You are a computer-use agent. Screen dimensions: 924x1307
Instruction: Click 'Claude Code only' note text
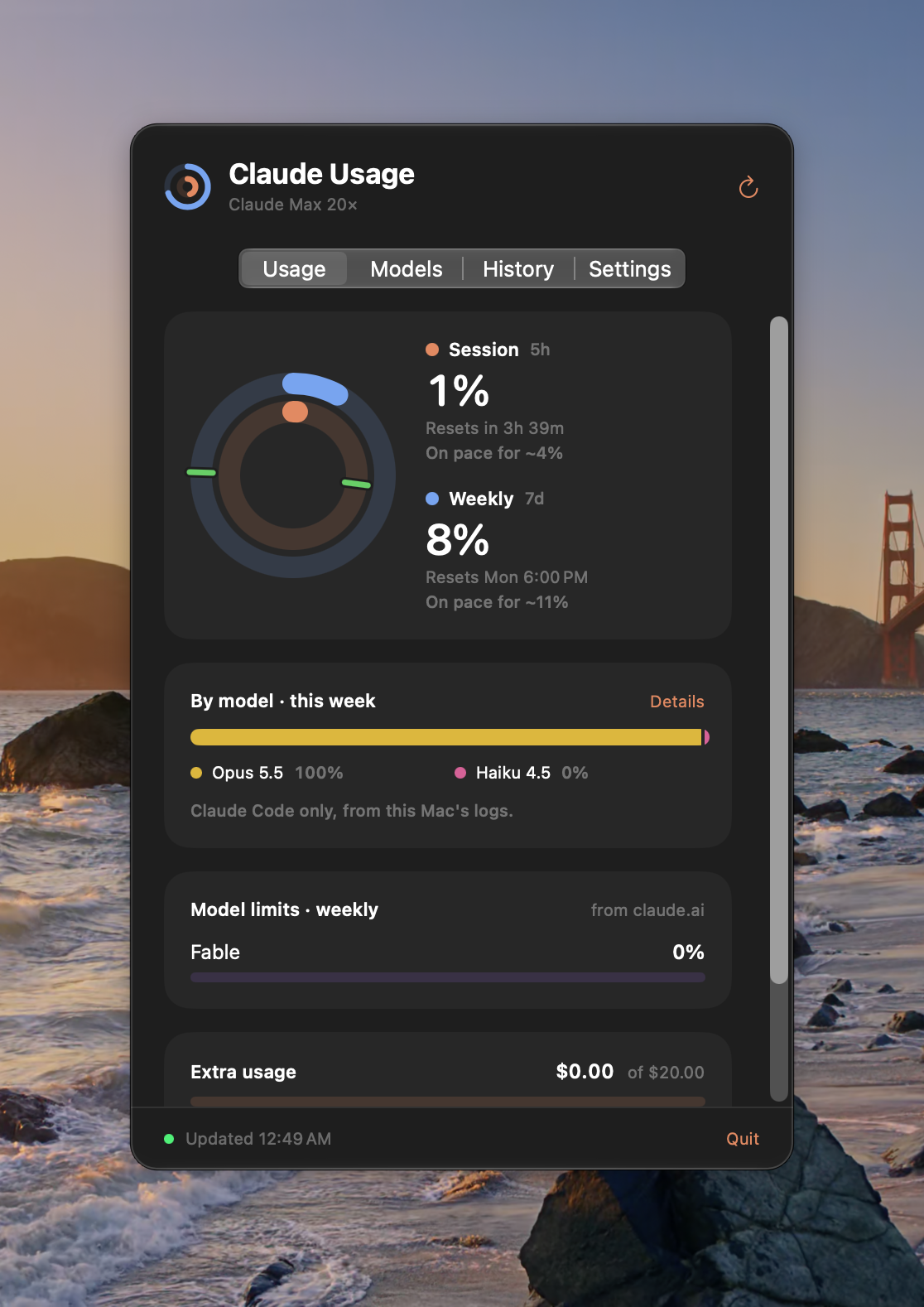[352, 811]
